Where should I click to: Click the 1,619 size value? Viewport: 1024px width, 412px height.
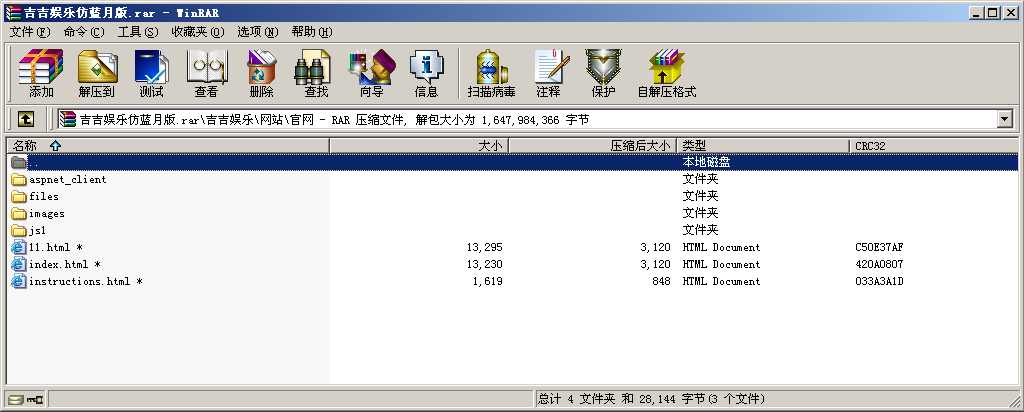[x=487, y=281]
